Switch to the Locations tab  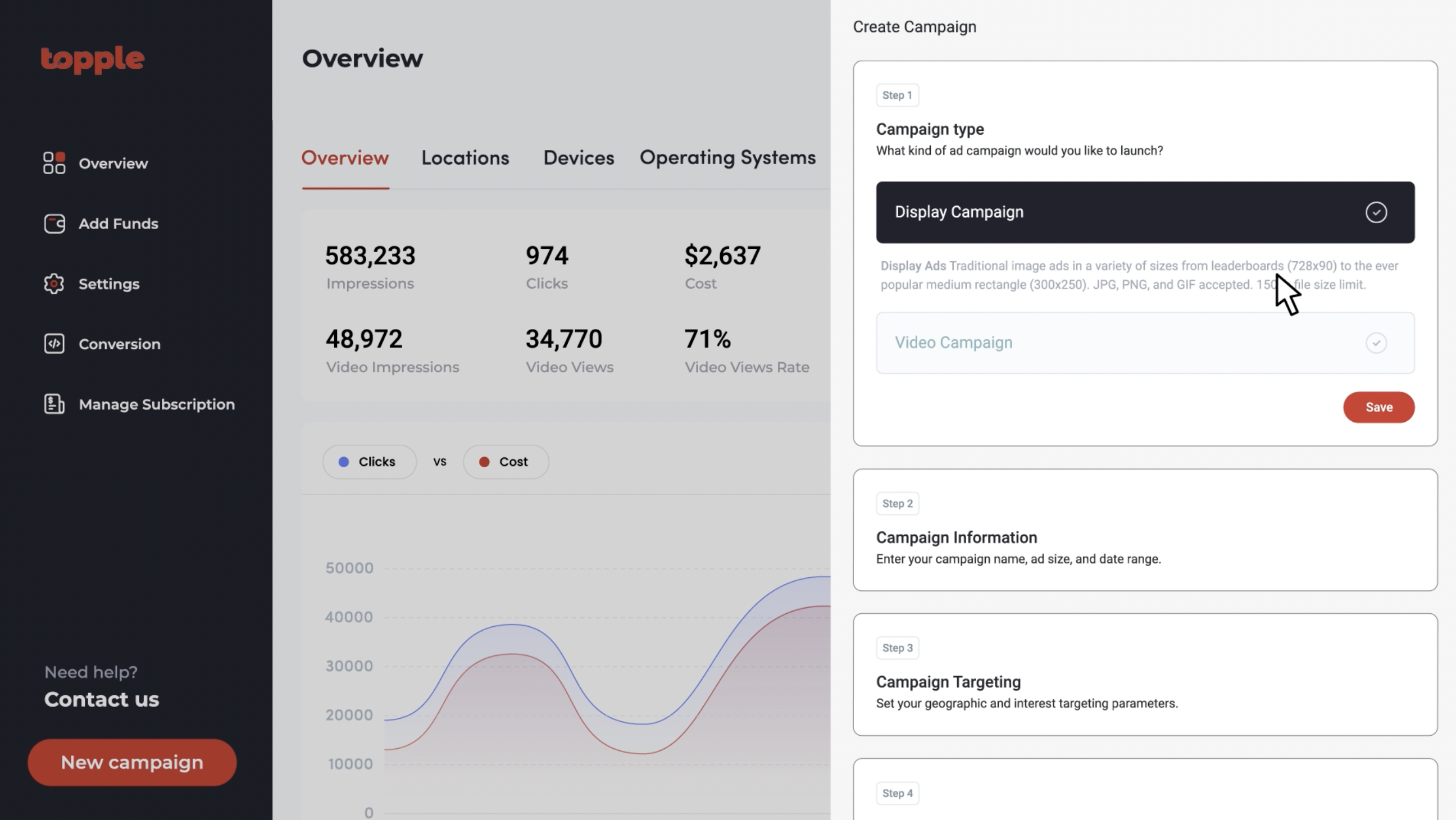465,158
